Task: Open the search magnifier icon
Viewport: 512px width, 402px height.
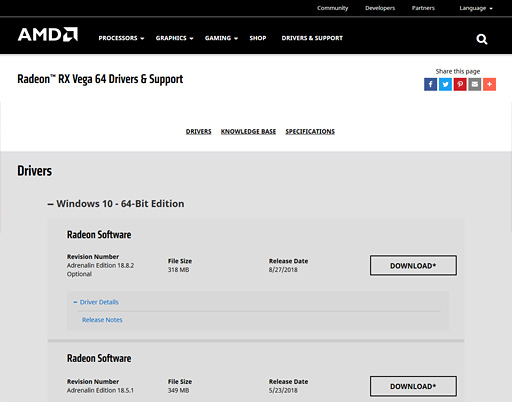Action: click(482, 39)
